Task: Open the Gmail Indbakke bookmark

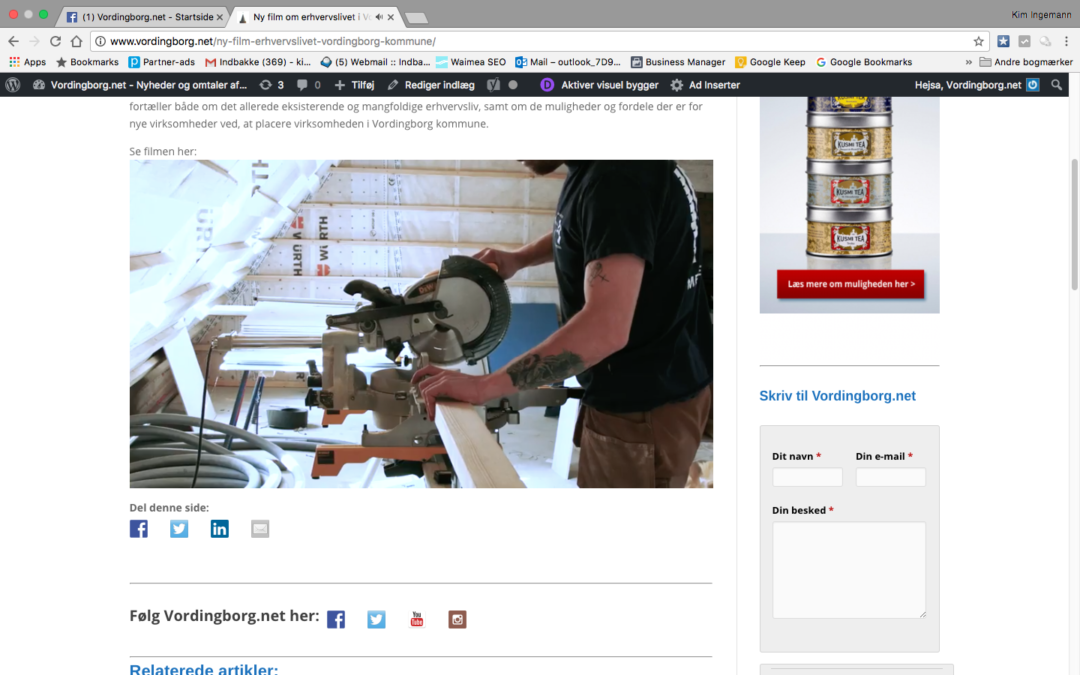Action: tap(258, 62)
